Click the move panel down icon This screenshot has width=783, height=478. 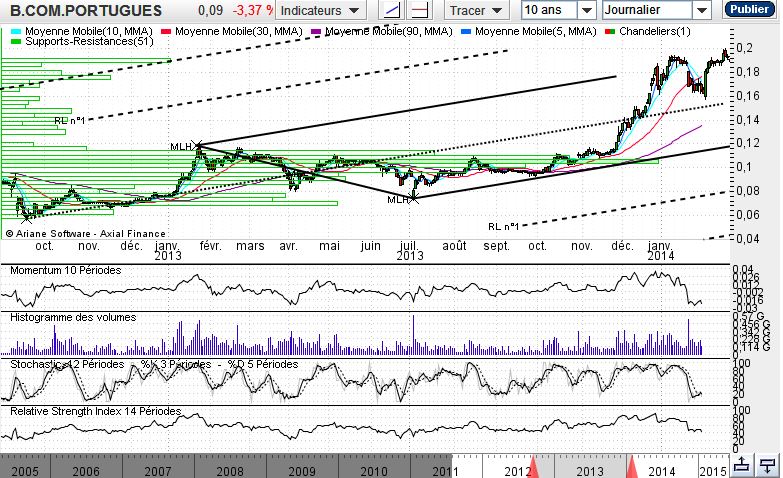point(767,465)
